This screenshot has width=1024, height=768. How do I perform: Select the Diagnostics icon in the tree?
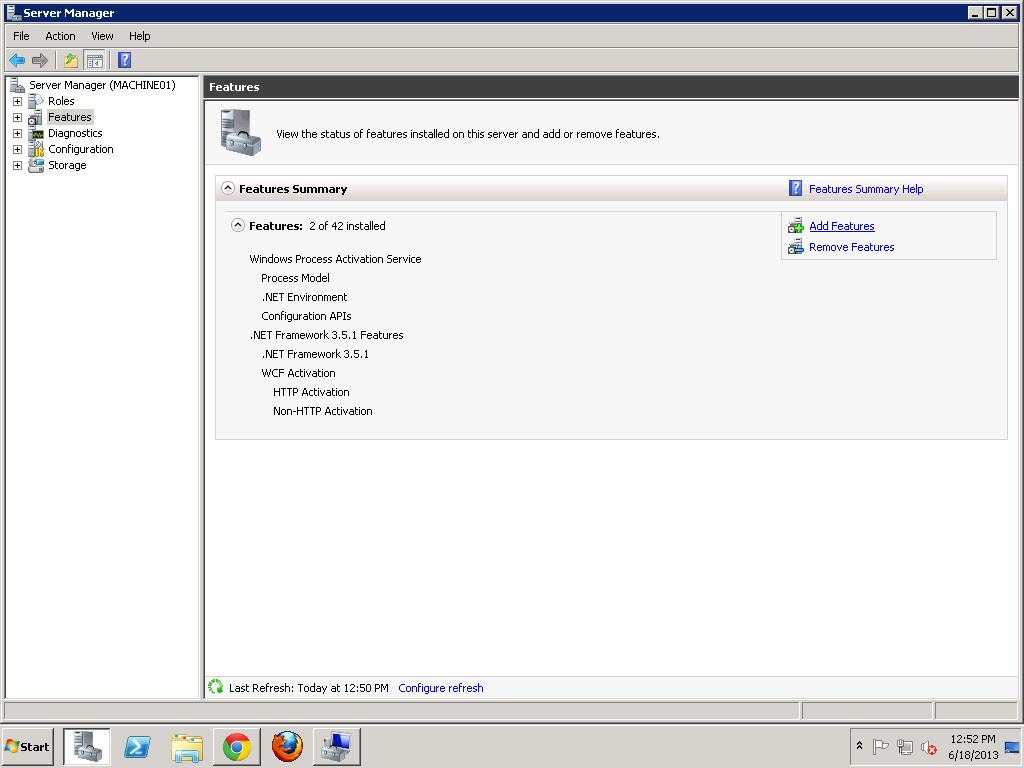click(34, 132)
